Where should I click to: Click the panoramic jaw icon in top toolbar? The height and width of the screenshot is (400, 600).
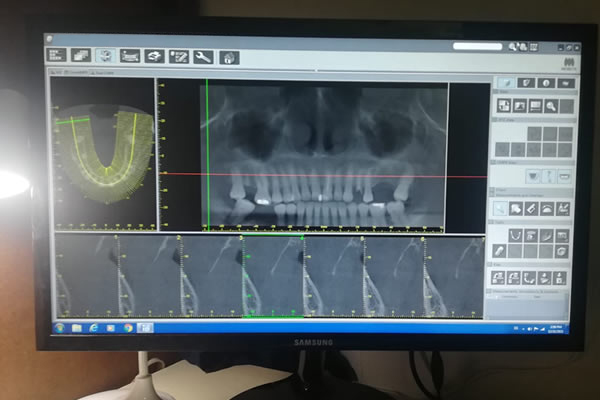(x=130, y=56)
